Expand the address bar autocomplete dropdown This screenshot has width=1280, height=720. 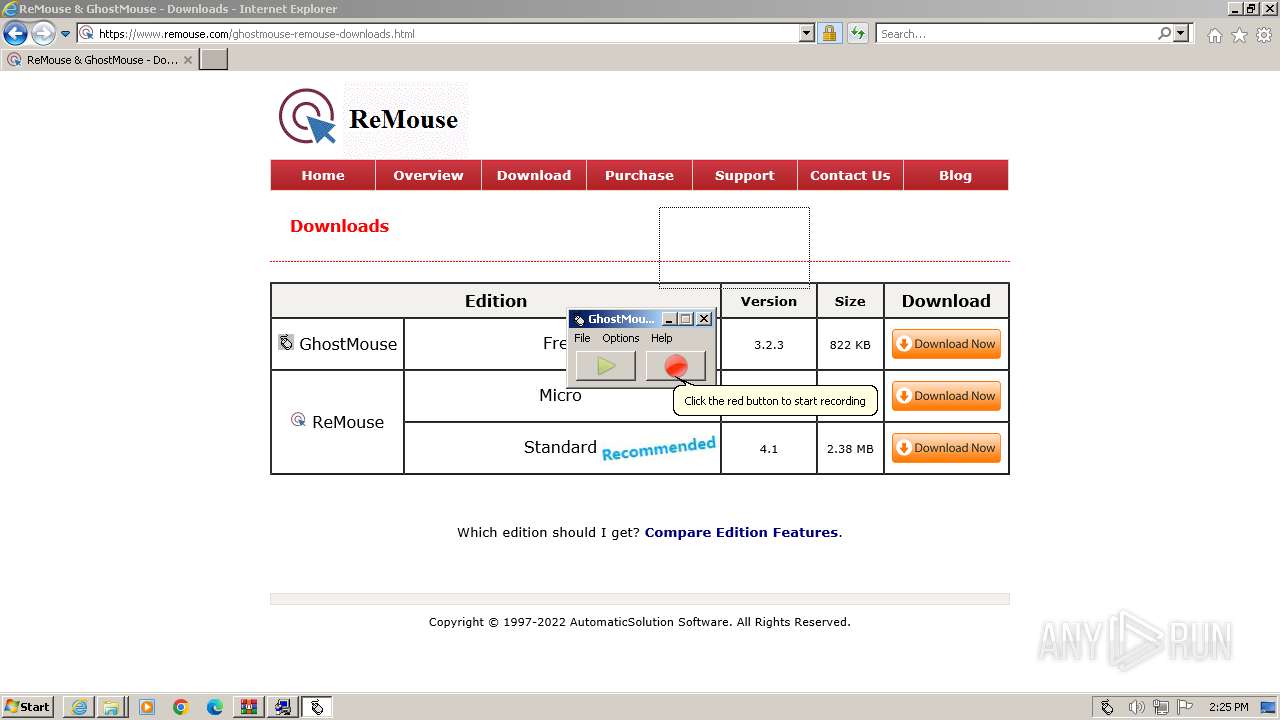point(807,33)
